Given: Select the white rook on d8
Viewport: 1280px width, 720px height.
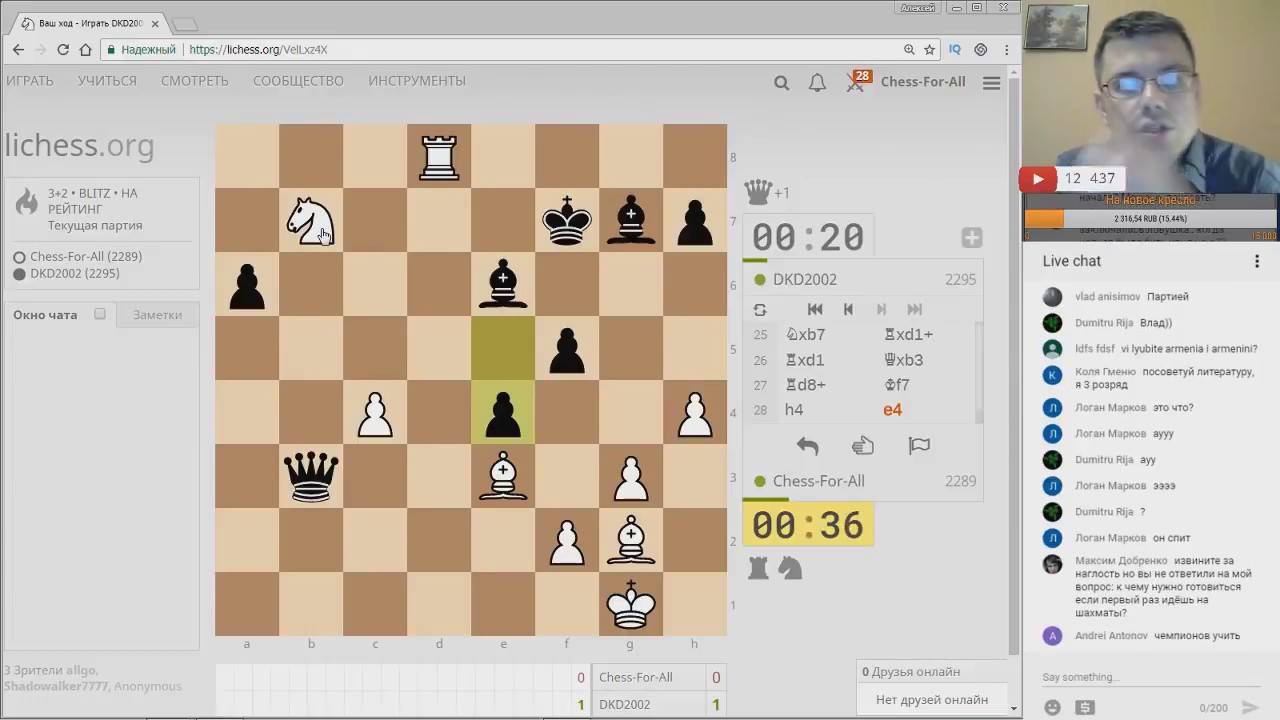Looking at the screenshot, I should (x=439, y=156).
